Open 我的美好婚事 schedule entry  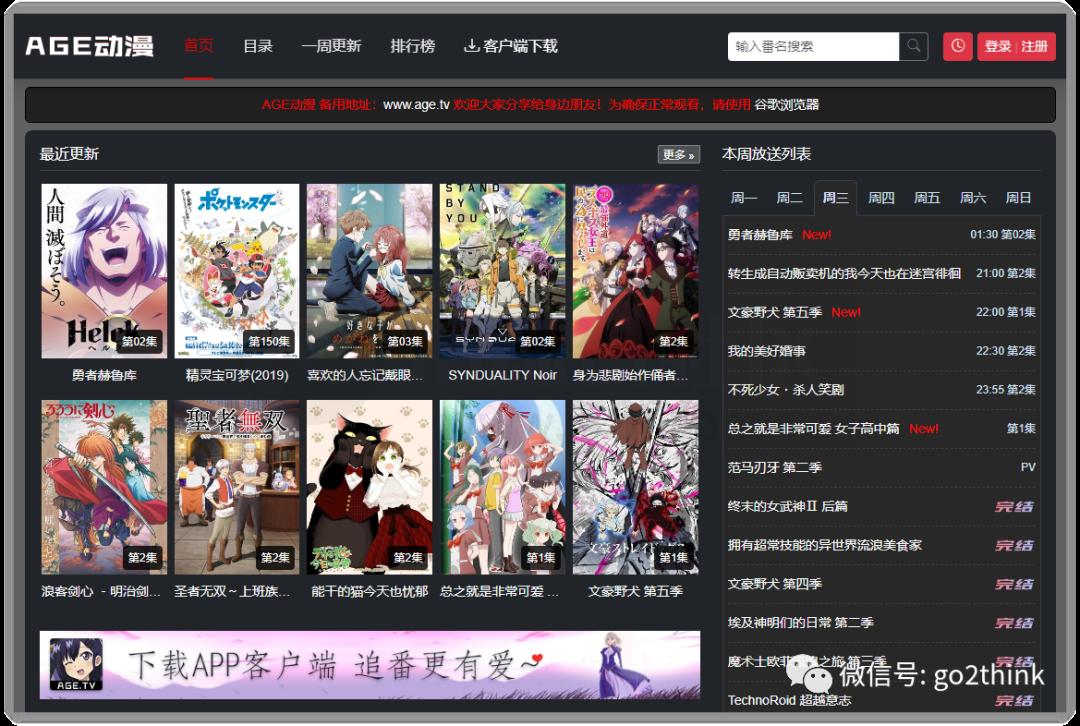click(767, 351)
